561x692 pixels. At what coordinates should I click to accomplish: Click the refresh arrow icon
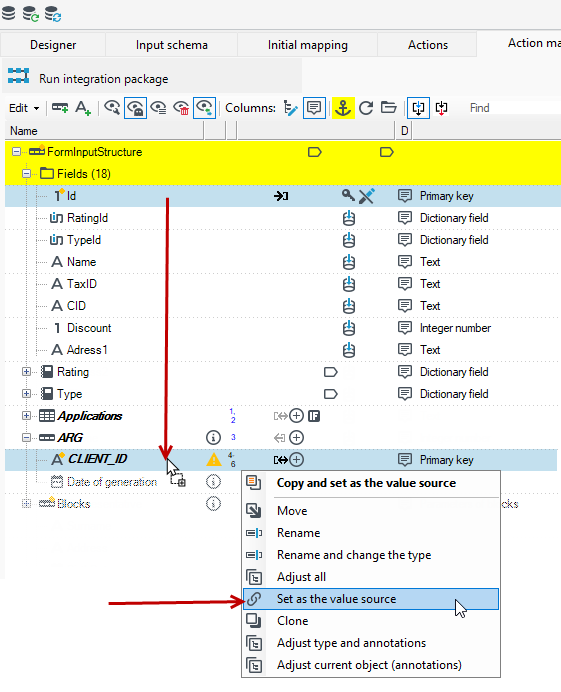pos(366,108)
